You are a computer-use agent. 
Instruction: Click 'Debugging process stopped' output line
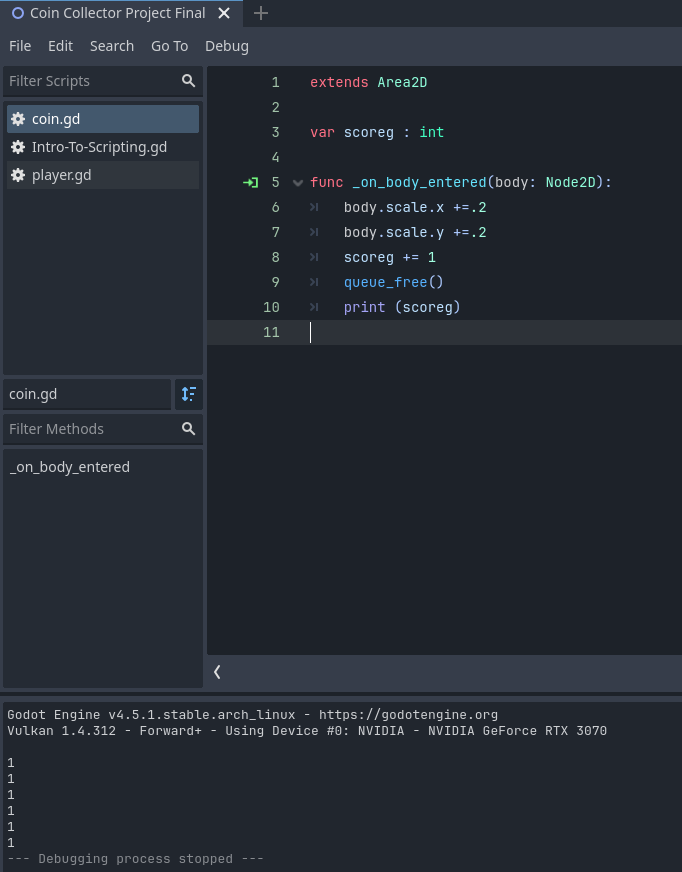136,859
